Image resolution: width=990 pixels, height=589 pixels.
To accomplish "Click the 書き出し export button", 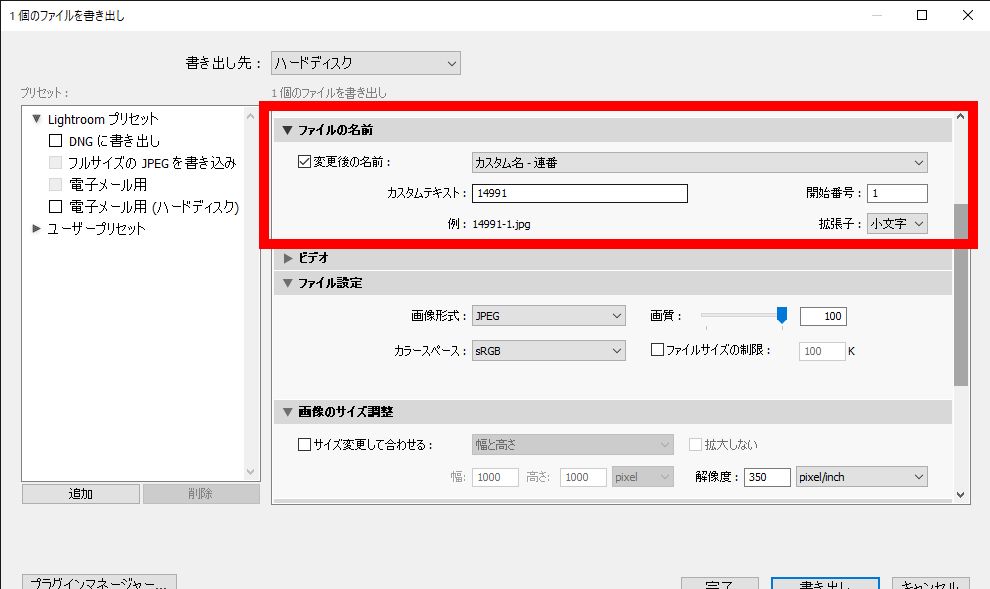I will click(x=825, y=583).
